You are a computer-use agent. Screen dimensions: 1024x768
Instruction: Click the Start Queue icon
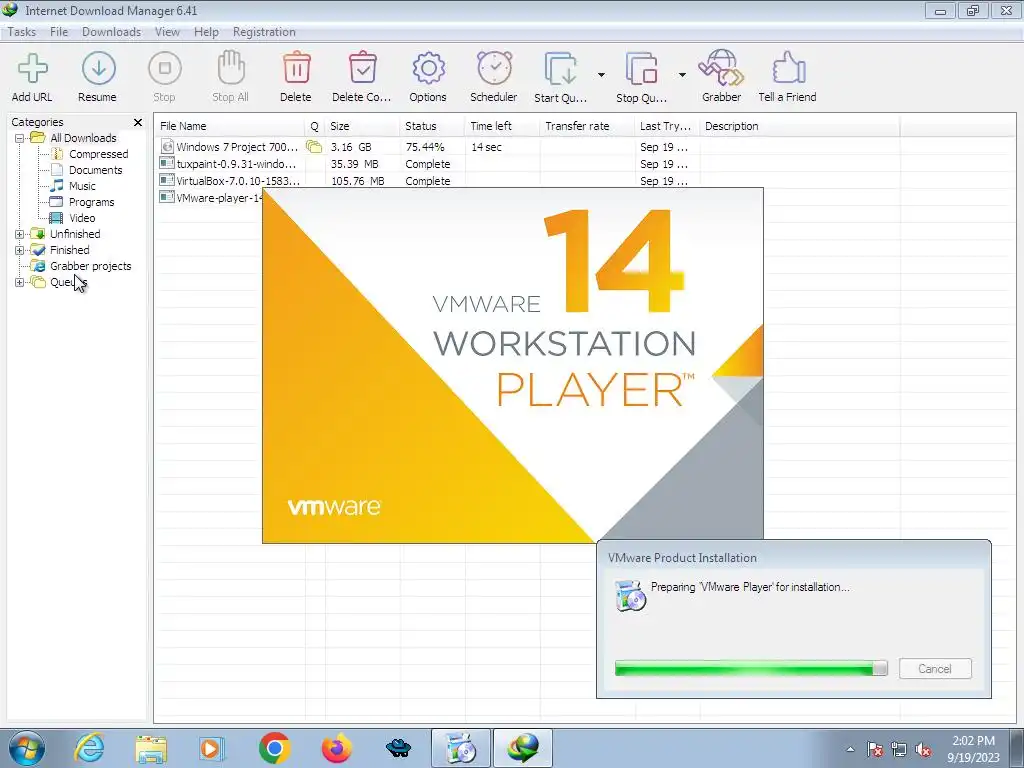pyautogui.click(x=561, y=69)
